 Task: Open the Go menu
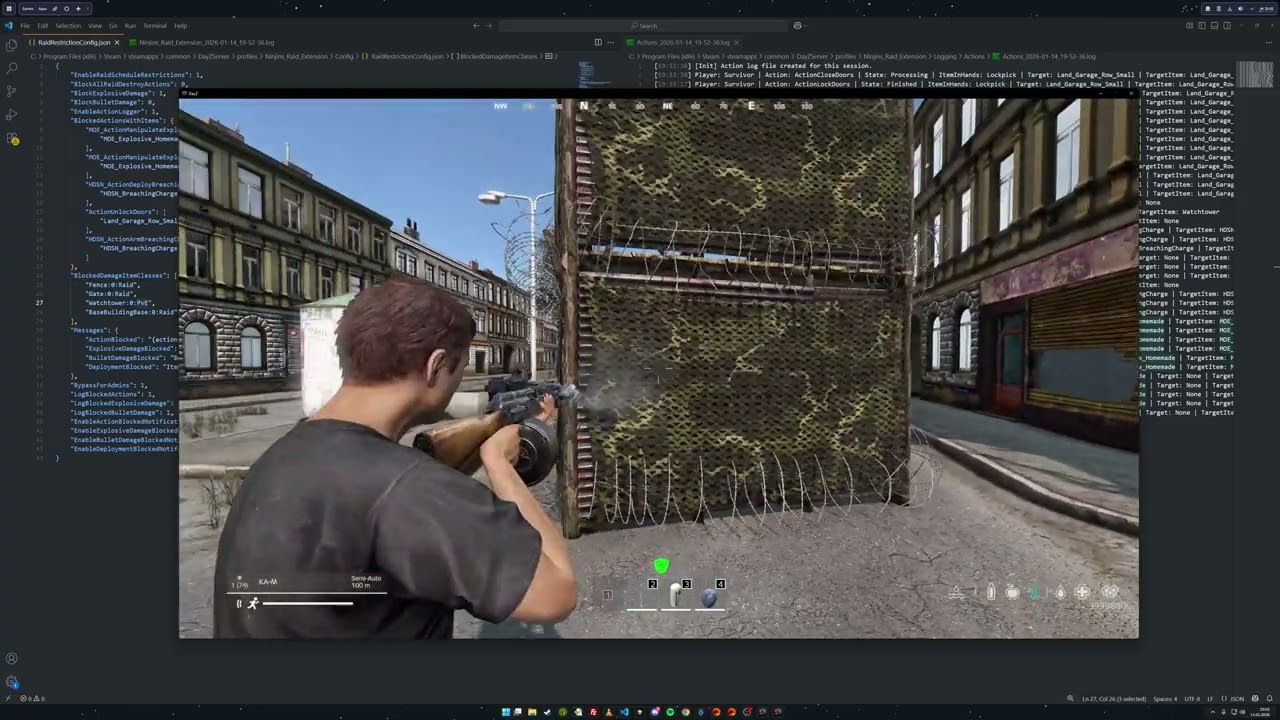(113, 25)
